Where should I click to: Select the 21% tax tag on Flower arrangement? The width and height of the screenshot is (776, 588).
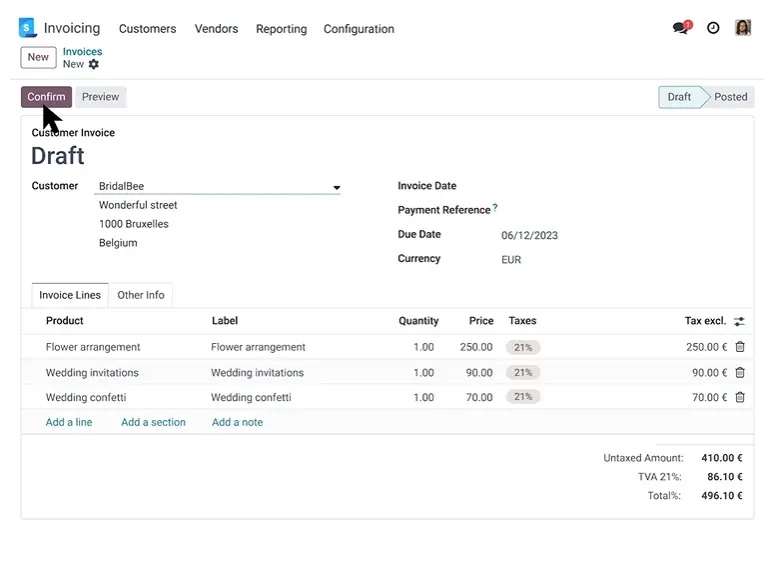point(523,347)
